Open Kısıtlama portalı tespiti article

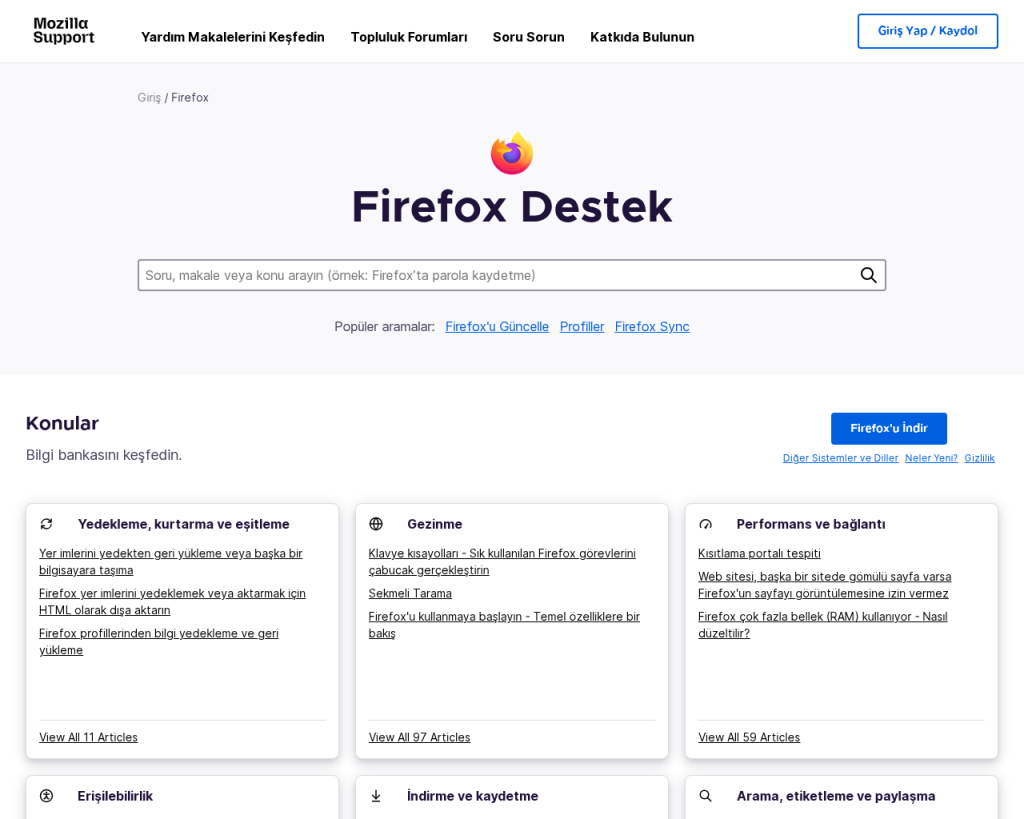point(760,553)
